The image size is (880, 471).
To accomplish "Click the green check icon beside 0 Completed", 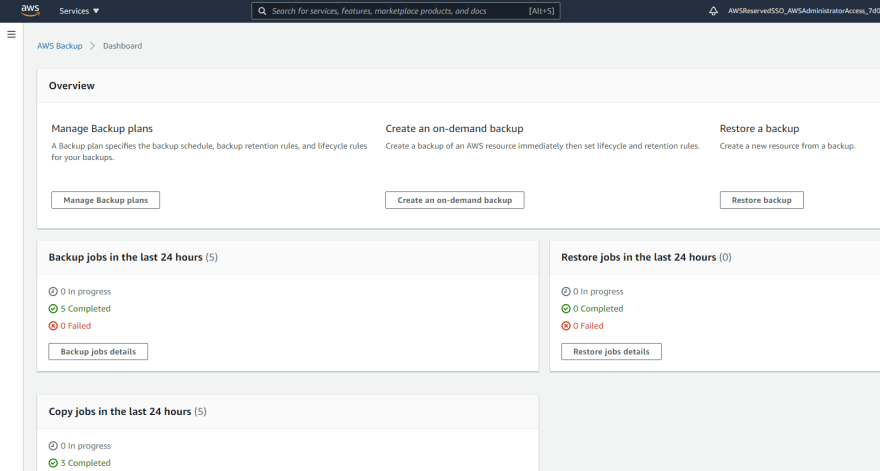I will (x=566, y=309).
